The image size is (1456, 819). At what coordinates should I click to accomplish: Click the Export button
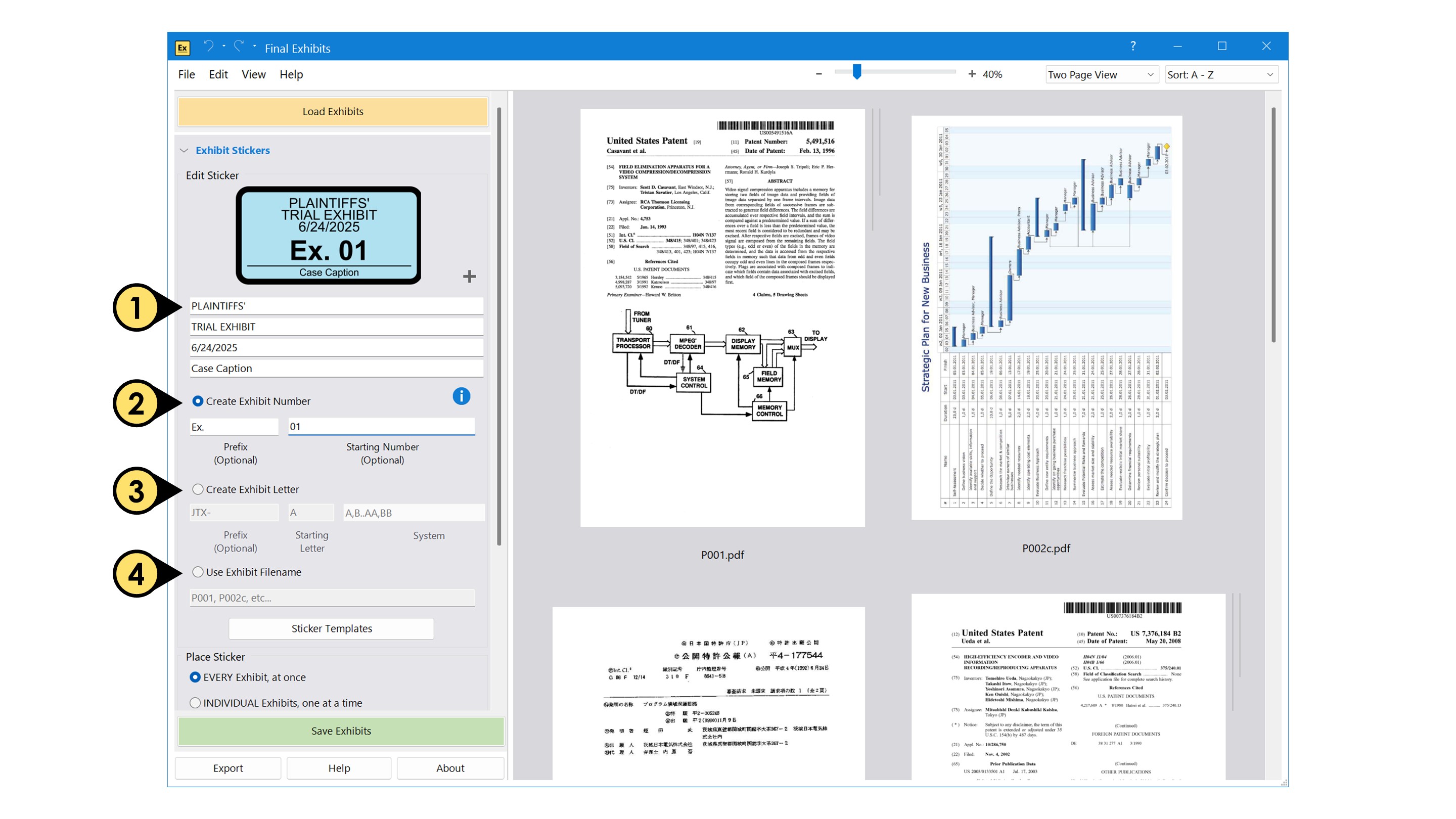228,767
